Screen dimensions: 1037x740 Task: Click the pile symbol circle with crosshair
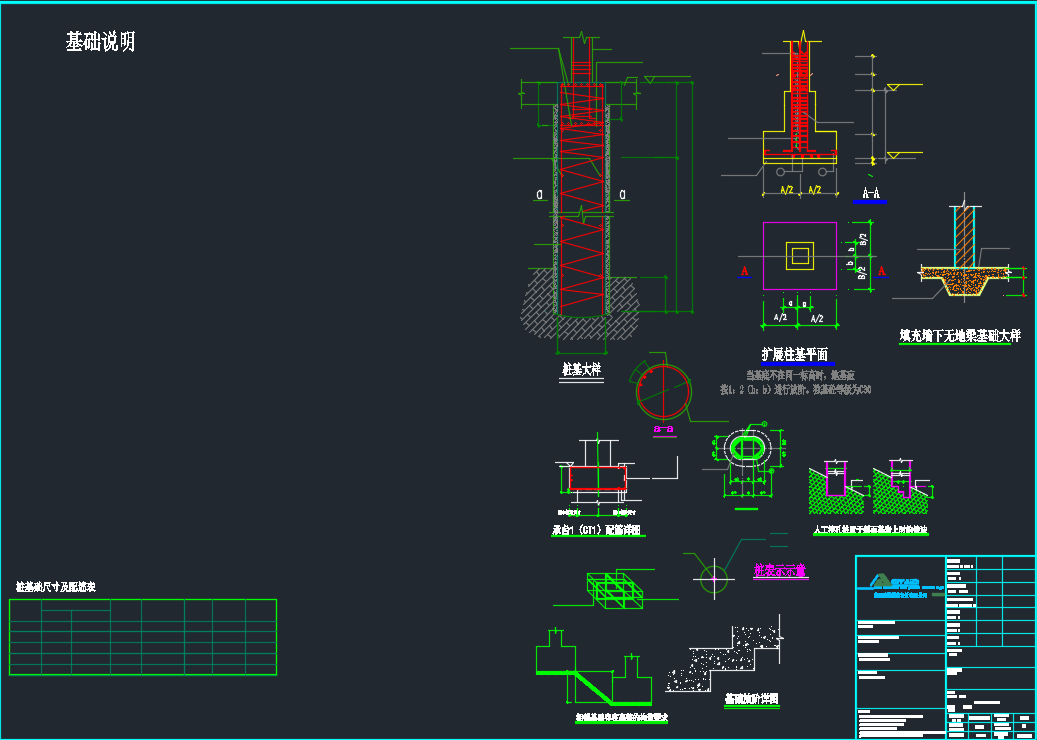pos(714,579)
